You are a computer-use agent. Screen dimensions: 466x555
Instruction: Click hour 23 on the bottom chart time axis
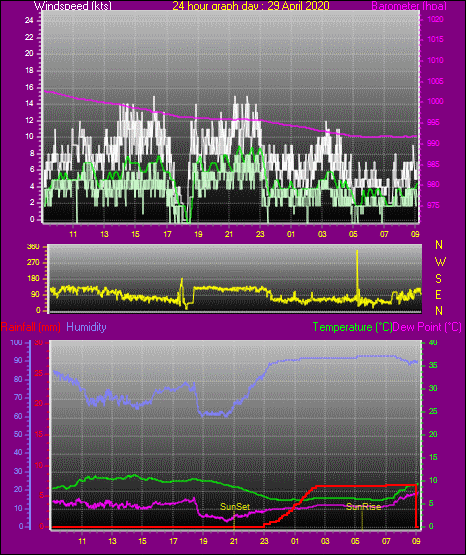pos(264,541)
